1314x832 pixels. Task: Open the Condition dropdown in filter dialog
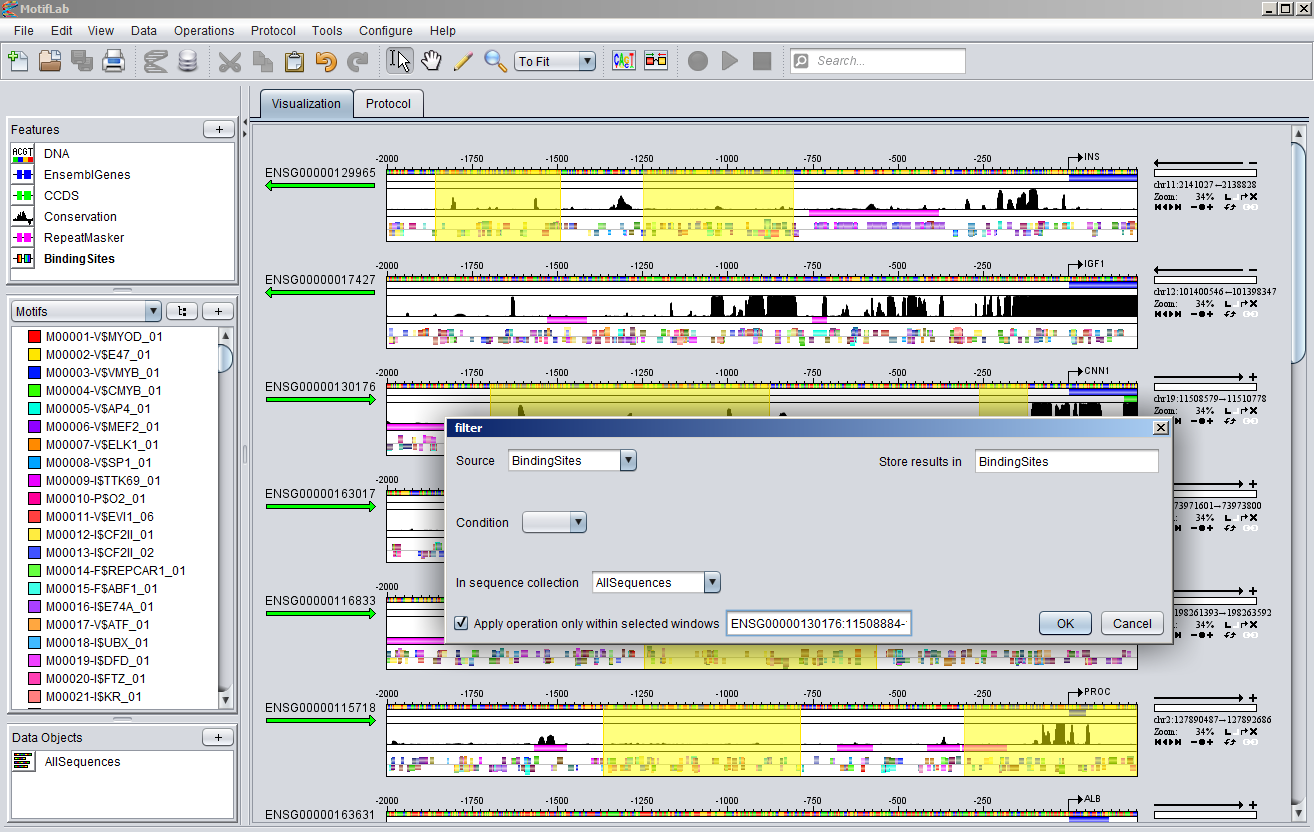[578, 522]
